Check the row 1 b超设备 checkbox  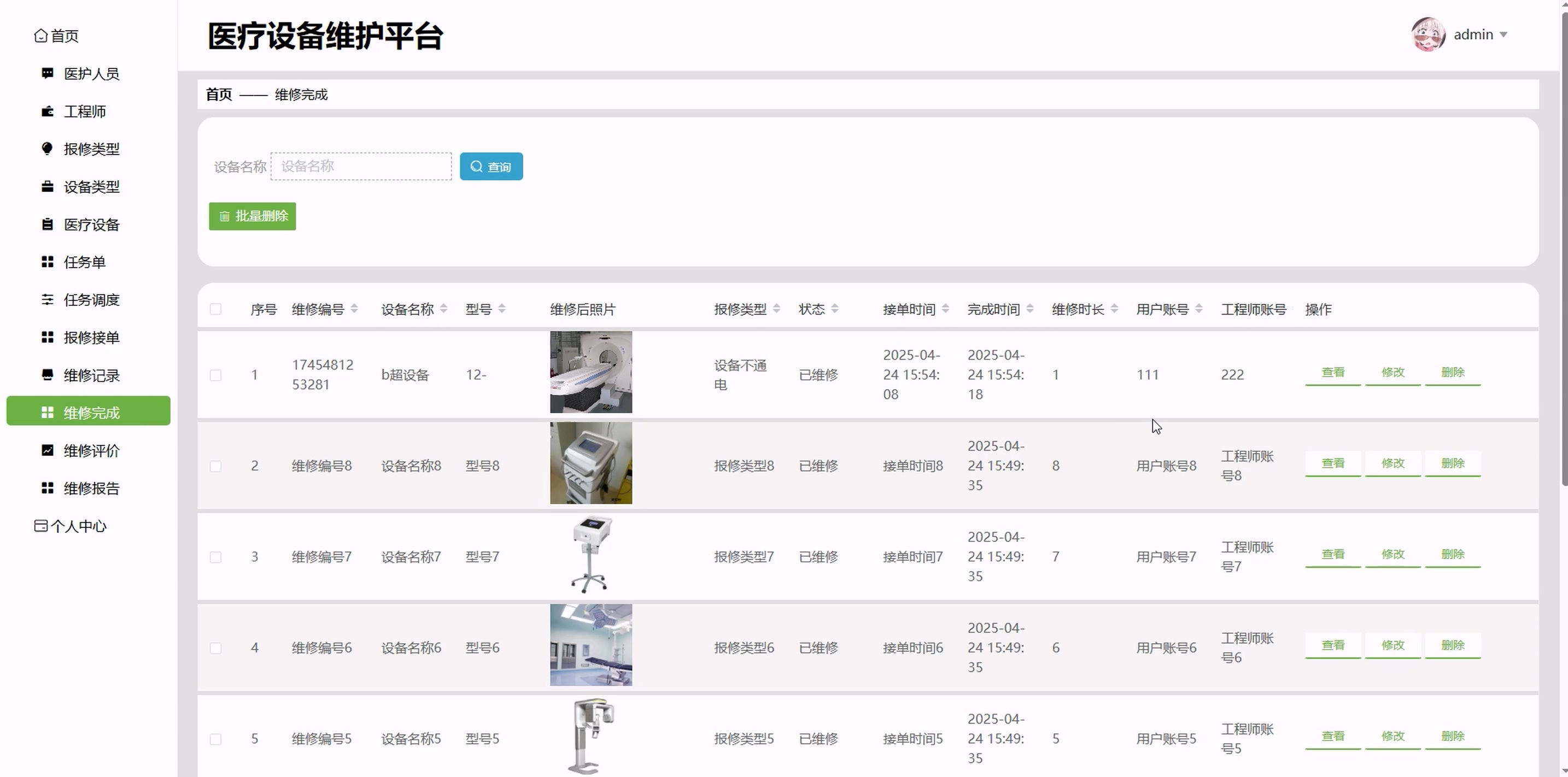point(215,375)
